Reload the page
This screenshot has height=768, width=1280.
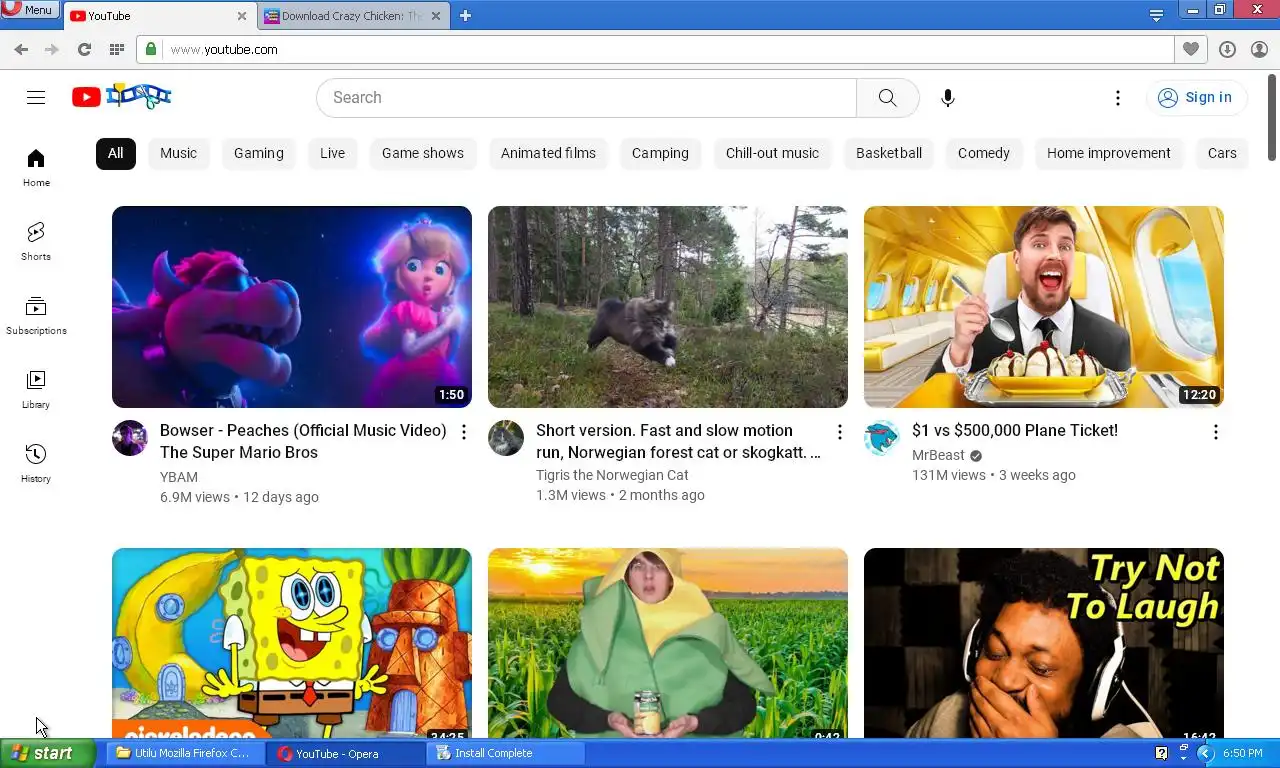[x=84, y=49]
